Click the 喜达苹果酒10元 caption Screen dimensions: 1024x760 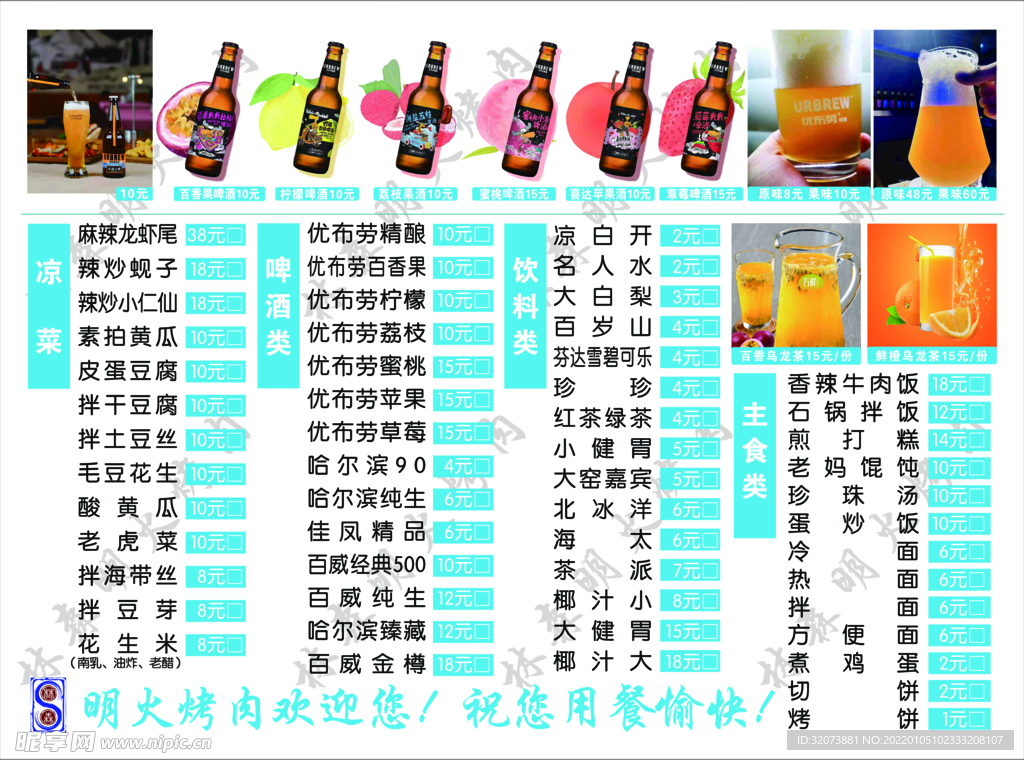click(610, 194)
